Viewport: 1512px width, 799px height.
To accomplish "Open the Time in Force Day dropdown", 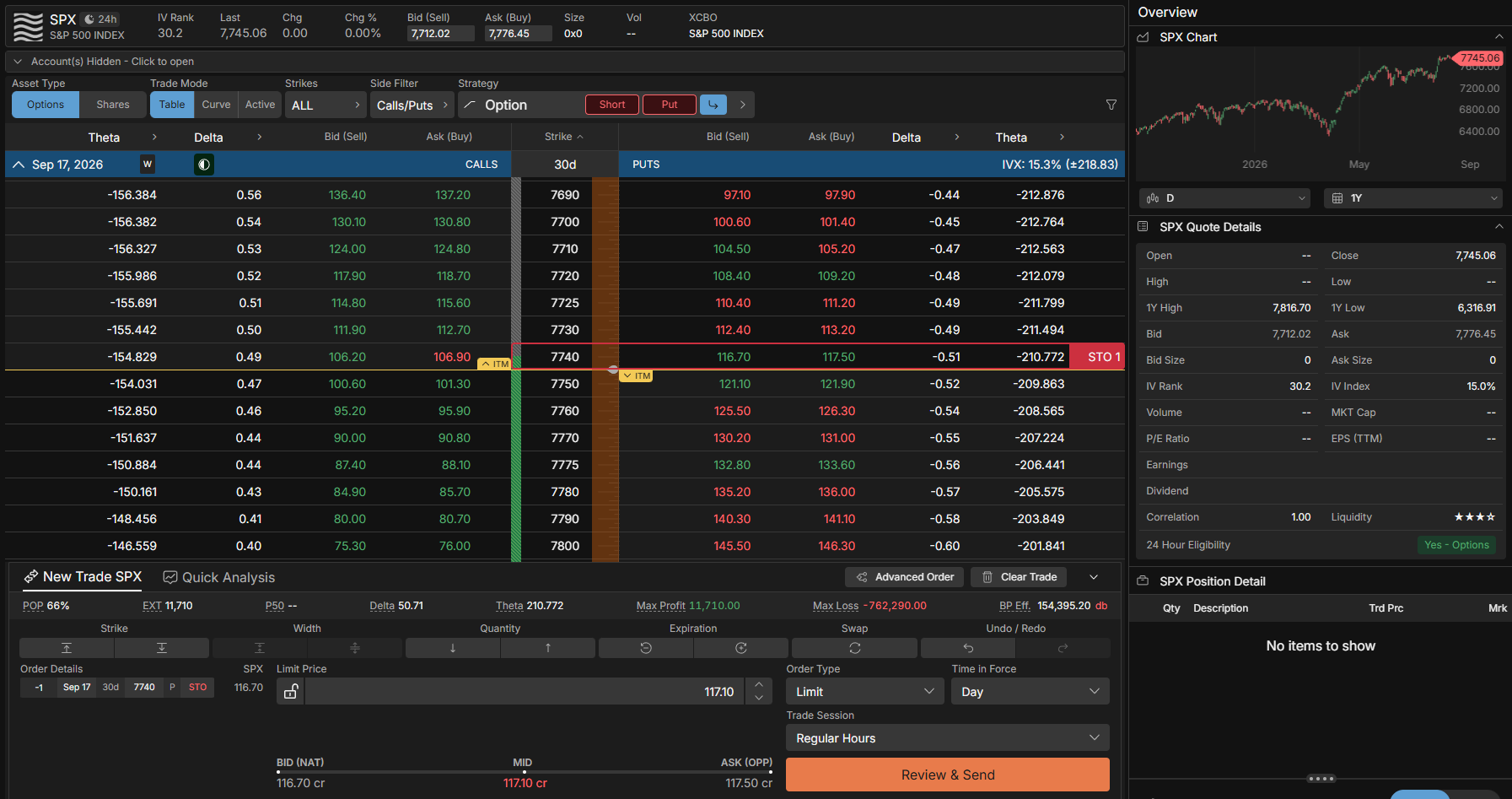I will [1030, 692].
